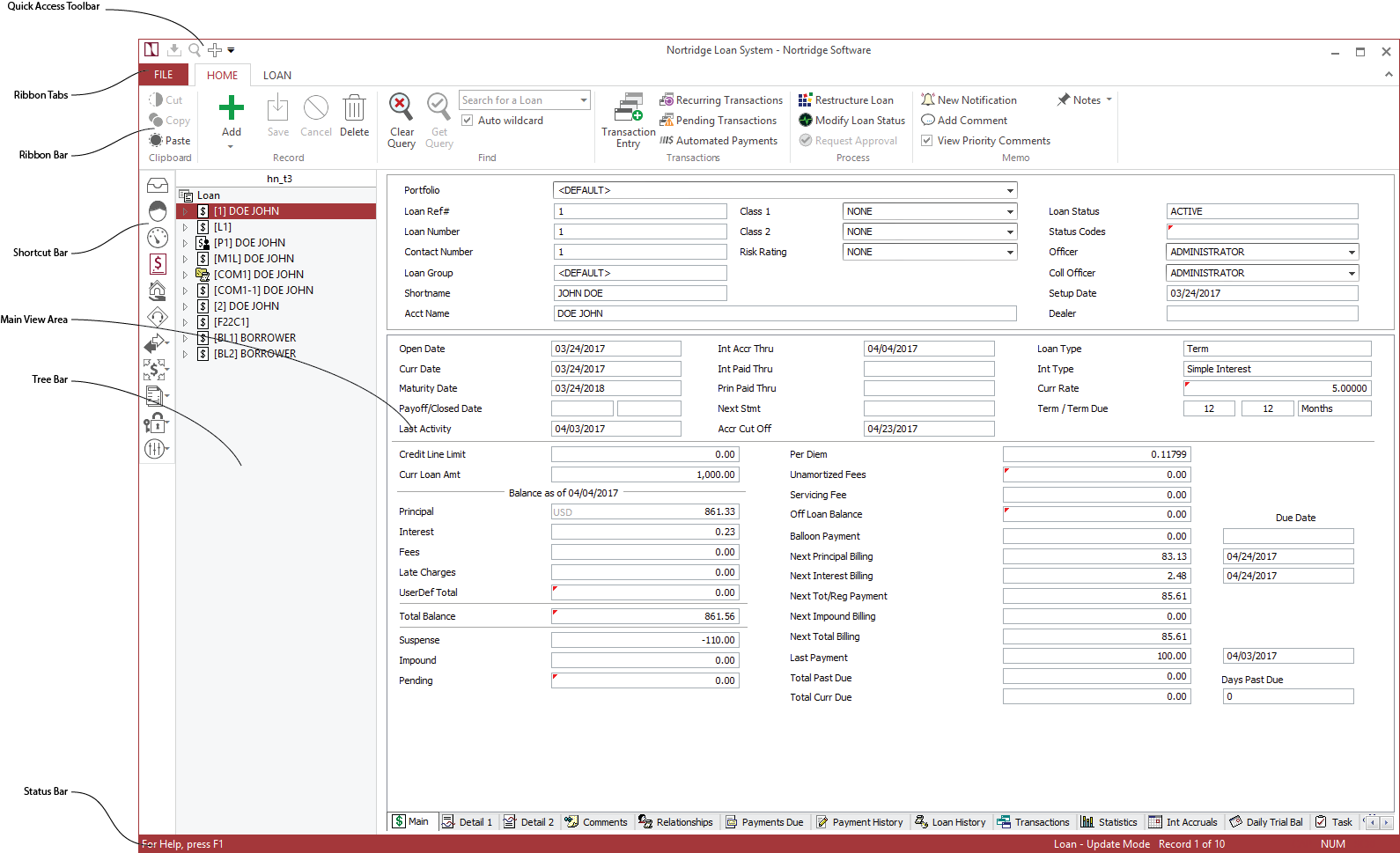Click the search icon in Quick Access Toolbar
Image resolution: width=1400 pixels, height=853 pixels.
point(195,50)
